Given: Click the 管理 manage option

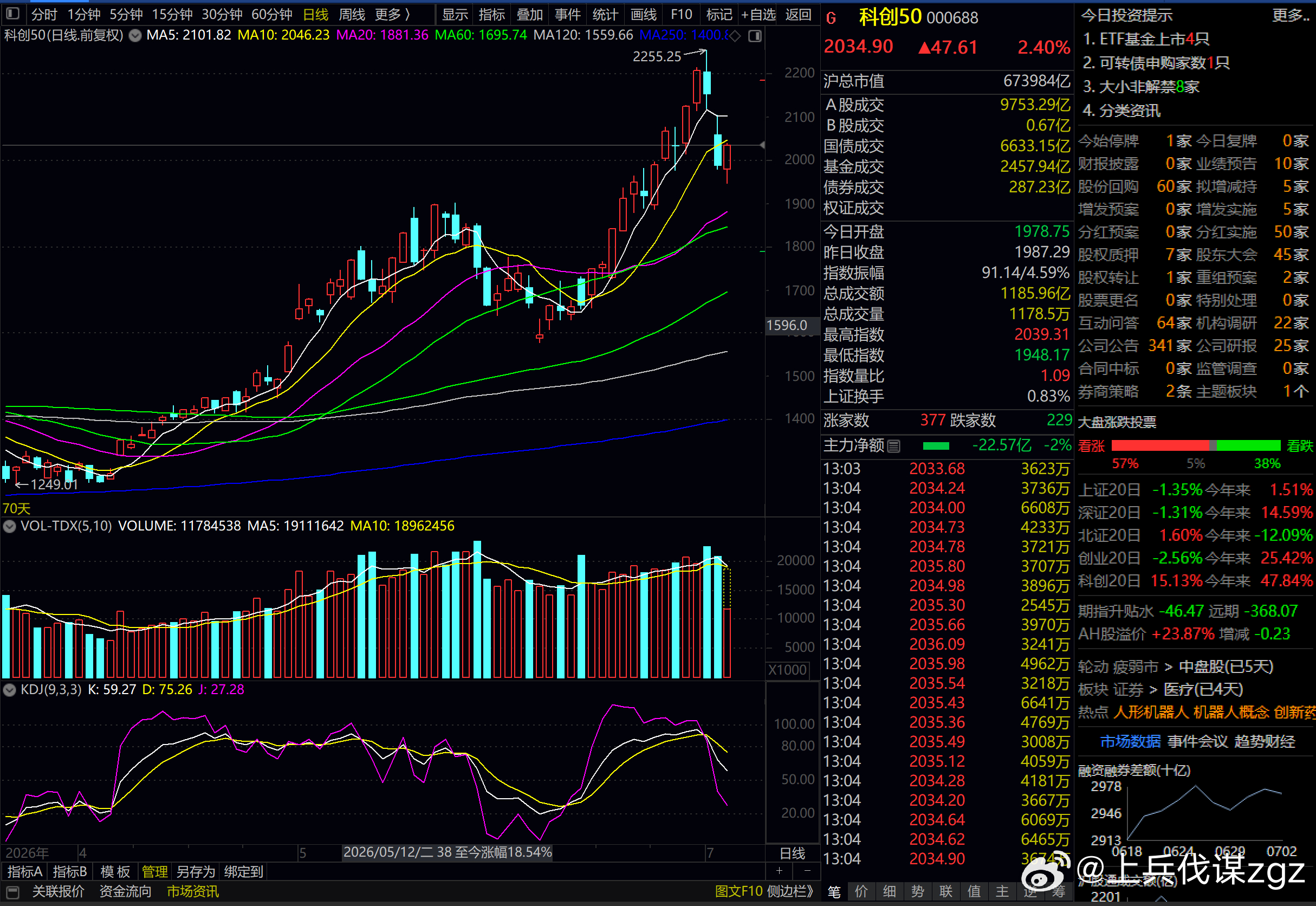Looking at the screenshot, I should (x=154, y=871).
